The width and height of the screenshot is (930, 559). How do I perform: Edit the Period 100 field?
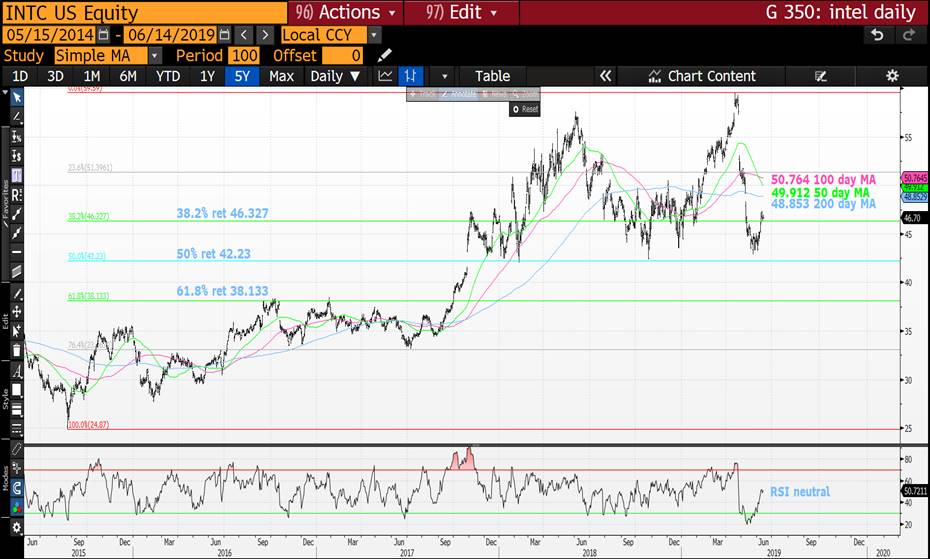244,56
